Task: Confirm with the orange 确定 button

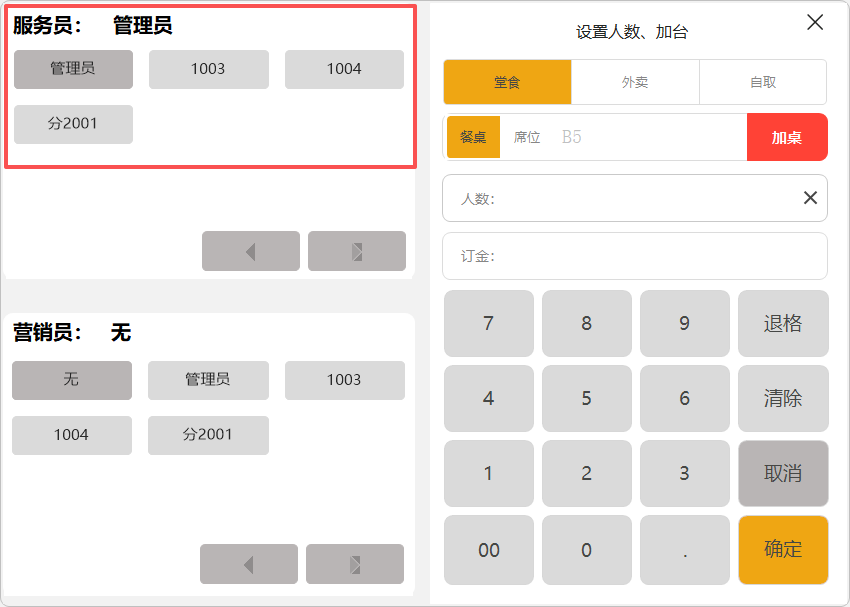Action: coord(783,550)
